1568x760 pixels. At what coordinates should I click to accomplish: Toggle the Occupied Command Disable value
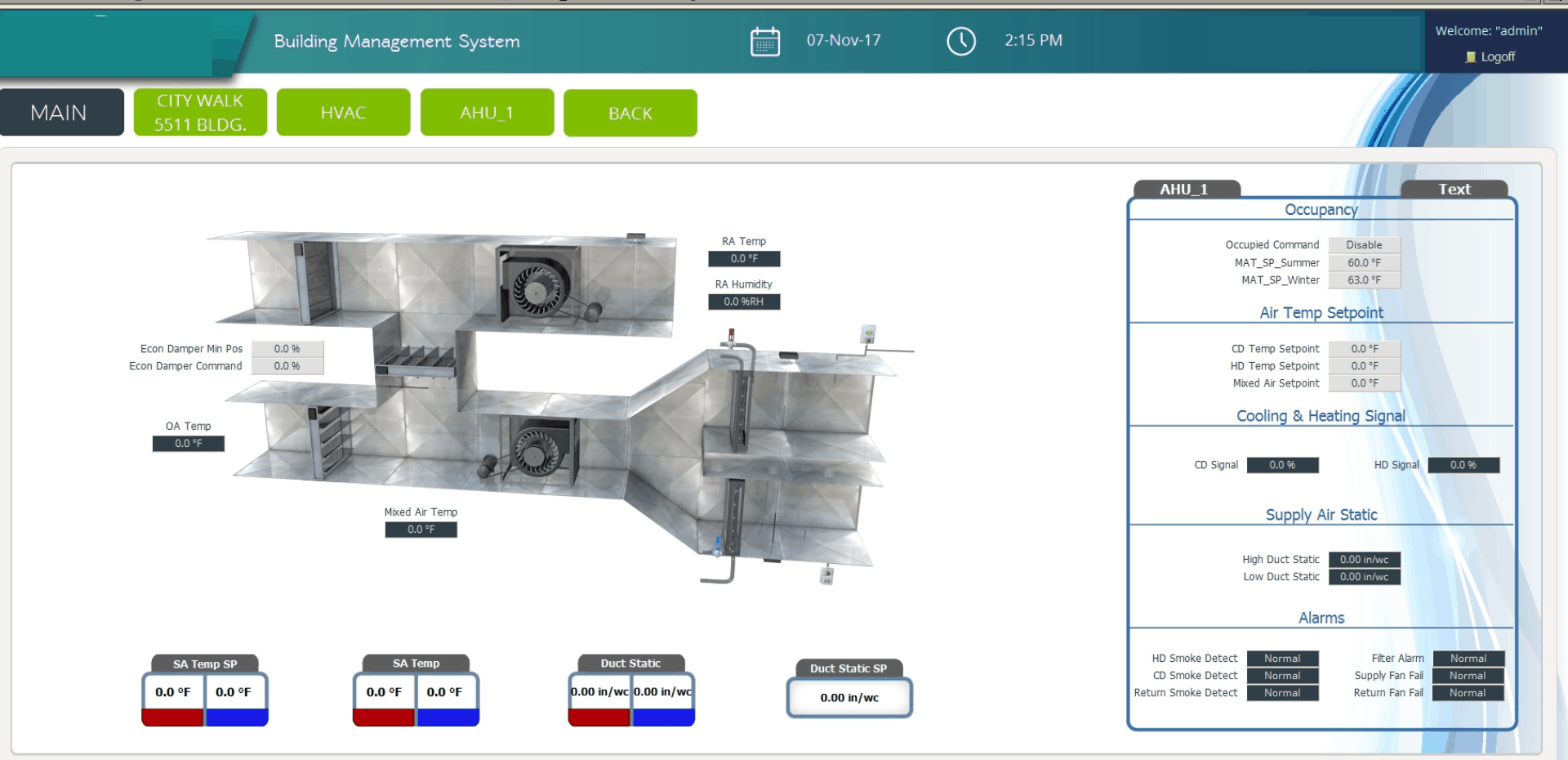click(1364, 245)
